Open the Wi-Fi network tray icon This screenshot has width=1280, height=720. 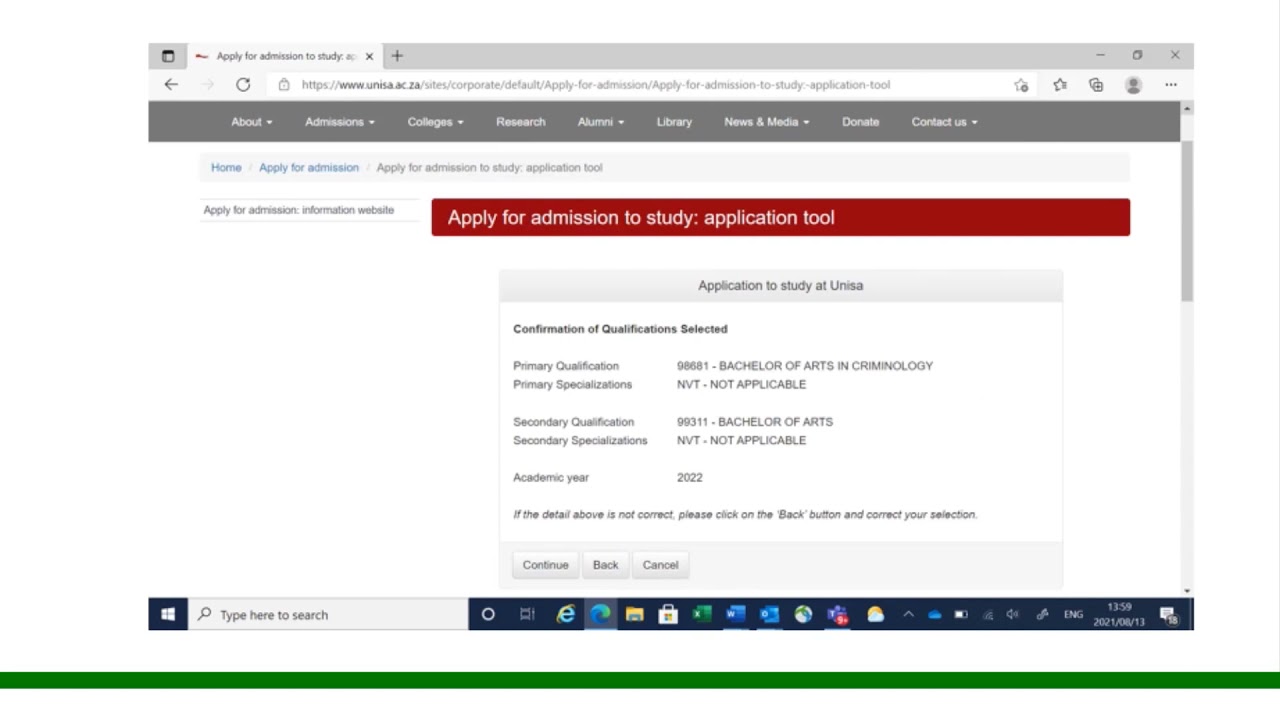click(x=988, y=615)
